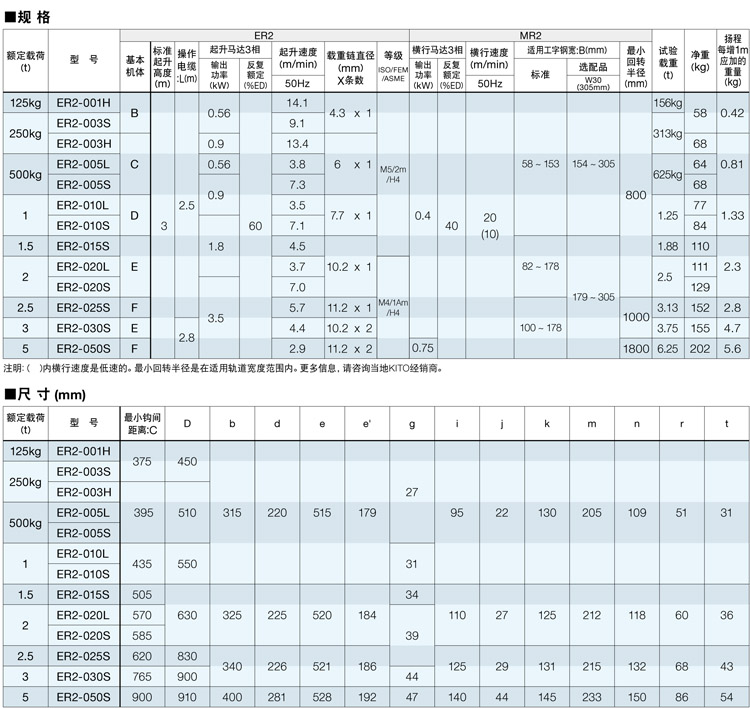750x708 pixels.
Task: Select the b dimension value 400
Action: 232,697
